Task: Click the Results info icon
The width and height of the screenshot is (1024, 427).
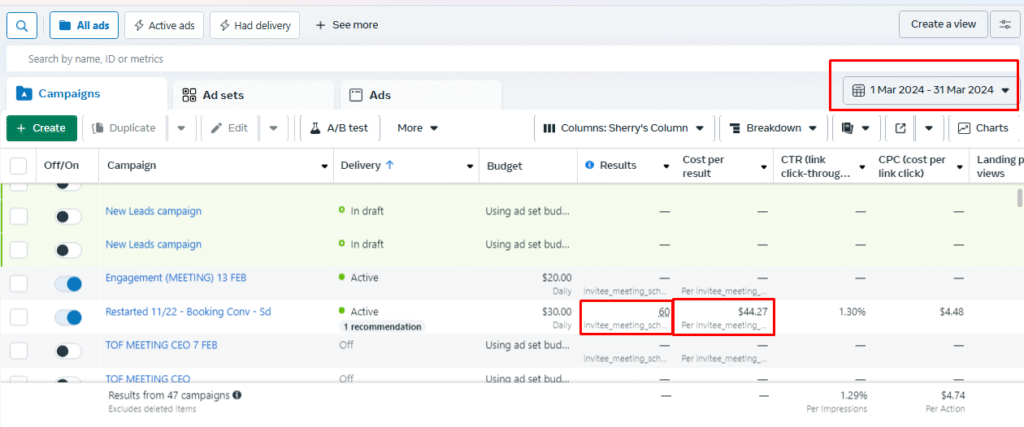Action: (x=590, y=165)
